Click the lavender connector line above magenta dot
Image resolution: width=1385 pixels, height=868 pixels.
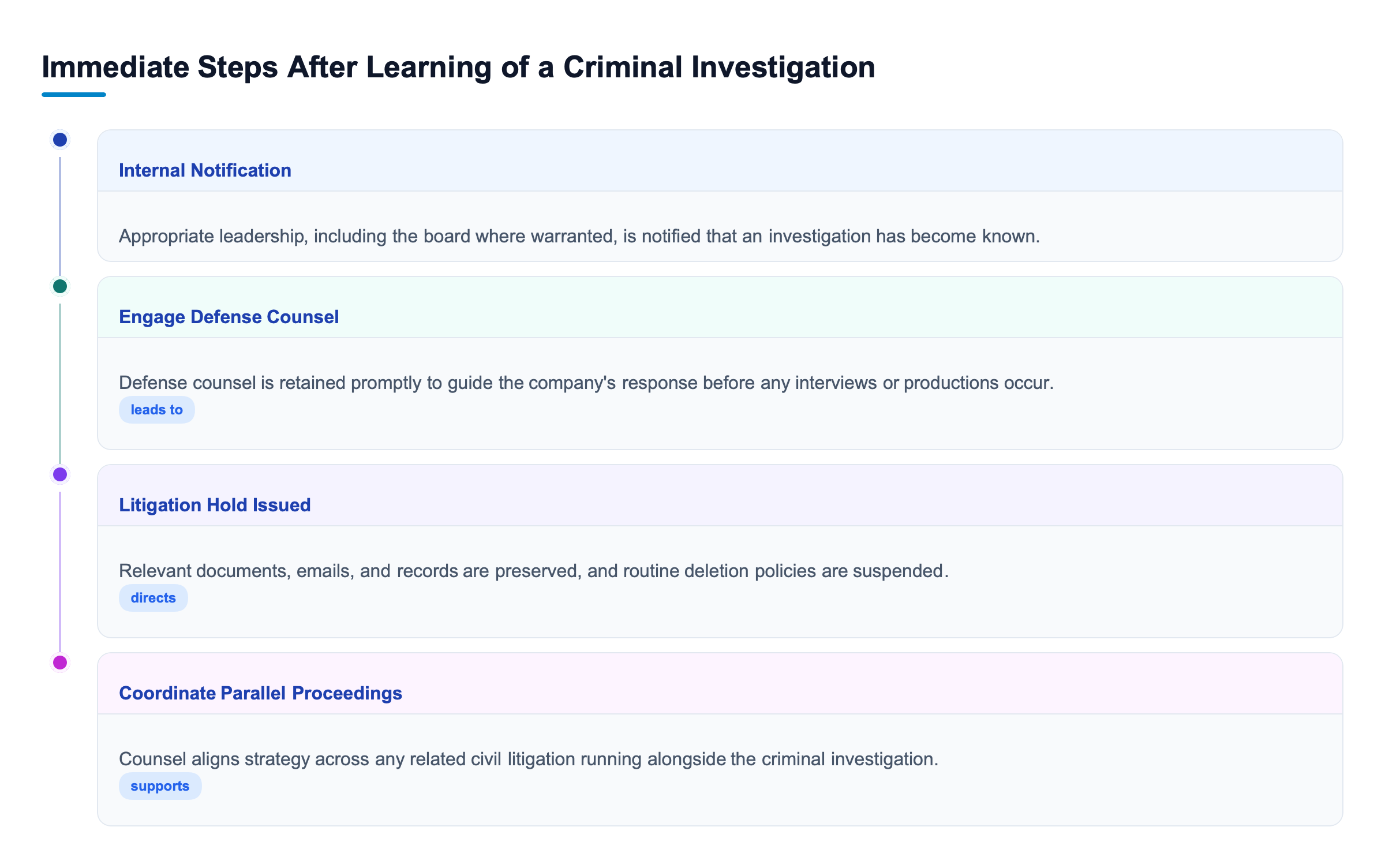tap(60, 572)
